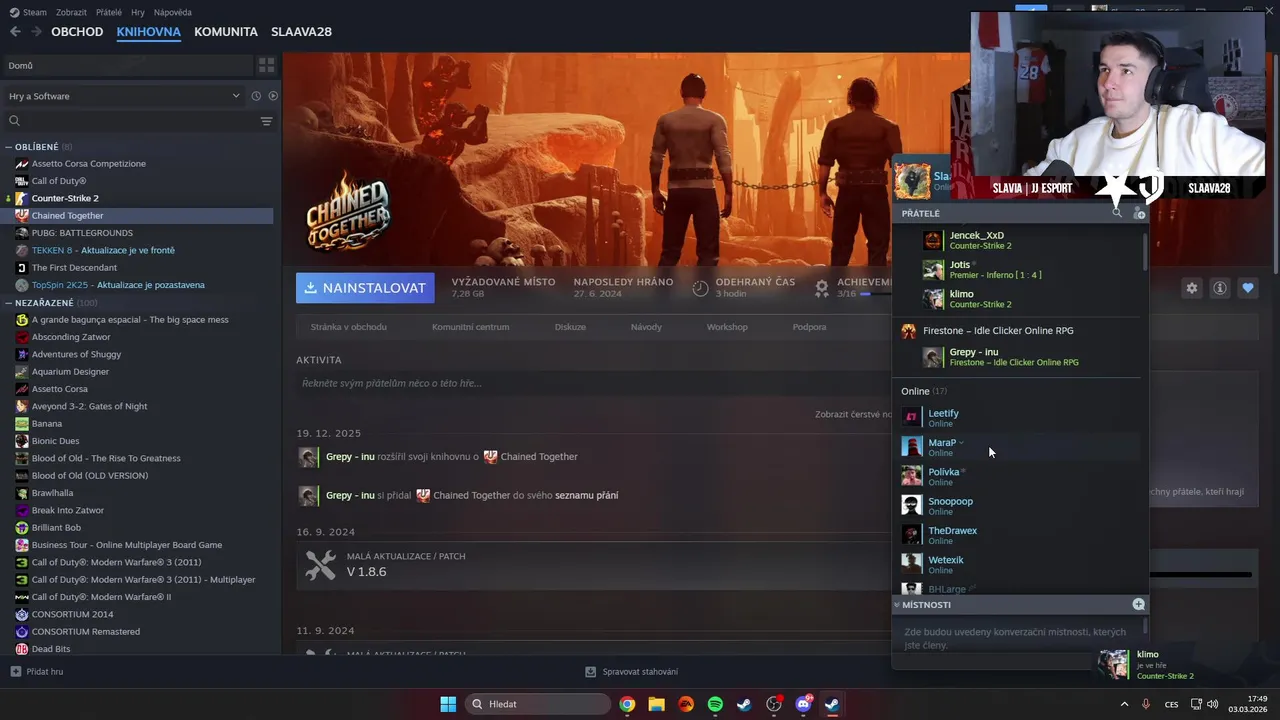Image resolution: width=1280 pixels, height=720 pixels.
Task: Toggle Chained Together favorite heart
Action: click(x=1248, y=288)
